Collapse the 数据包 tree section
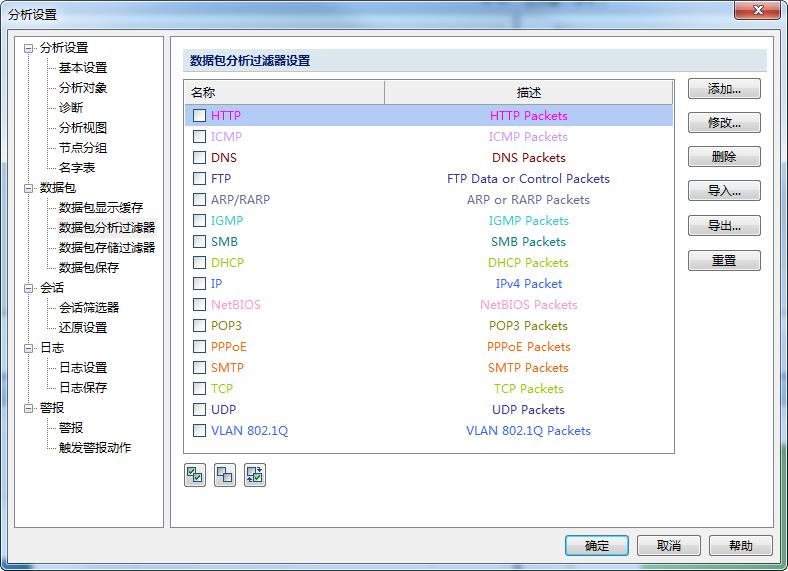 (30, 188)
